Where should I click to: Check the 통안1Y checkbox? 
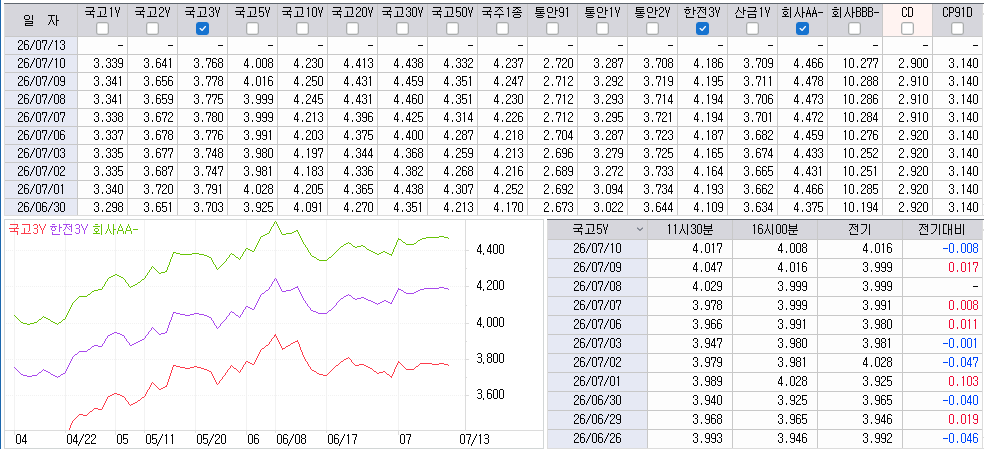tap(602, 28)
